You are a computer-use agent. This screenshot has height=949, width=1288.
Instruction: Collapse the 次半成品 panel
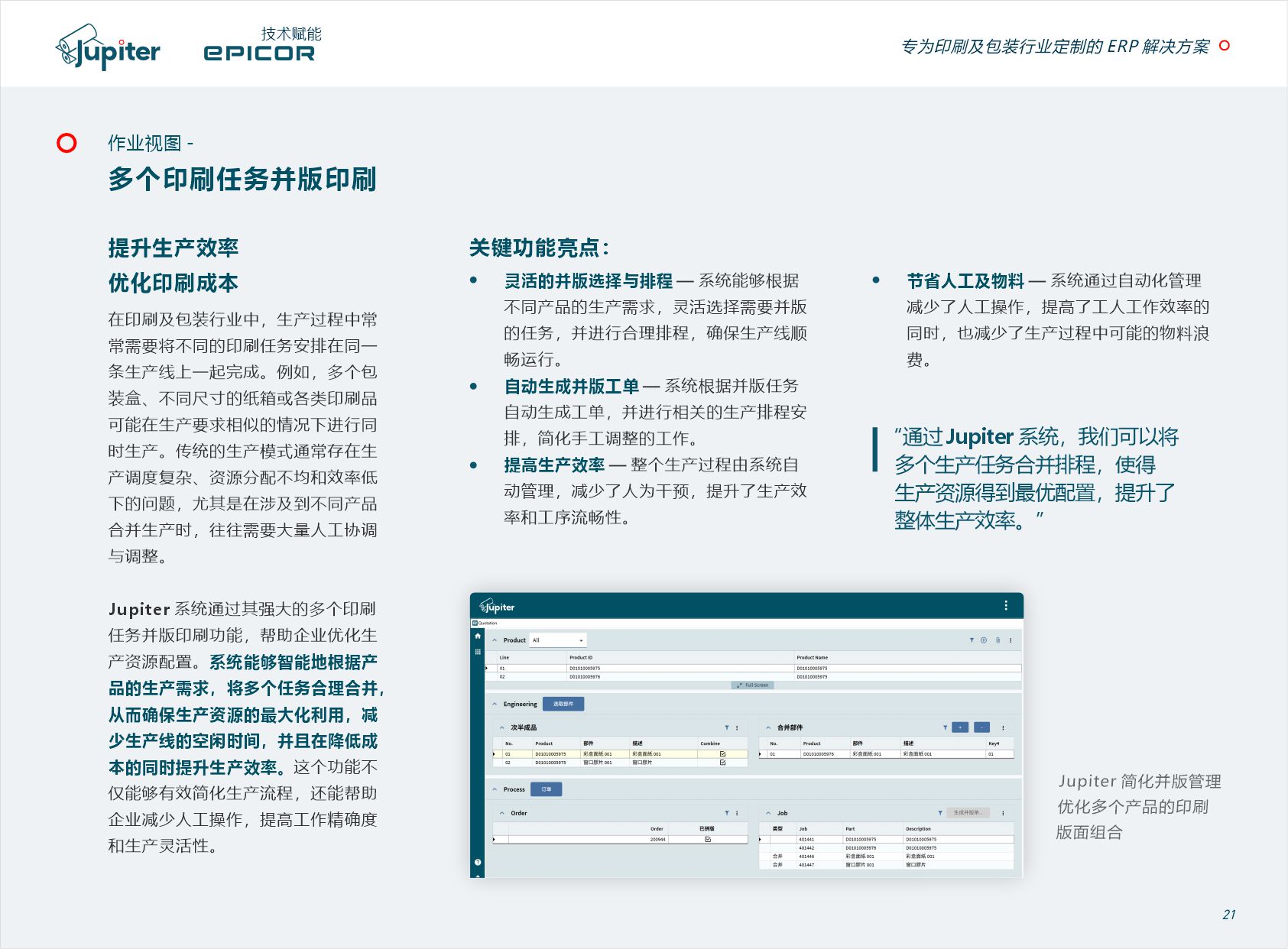coord(502,727)
